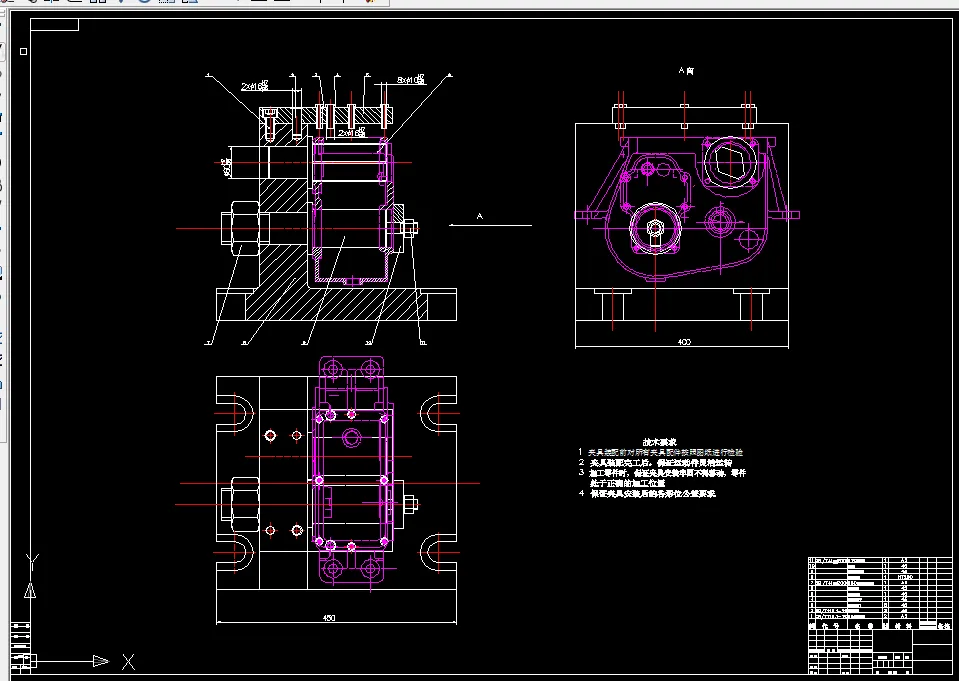
Task: Click technical requirement note number 2
Action: pos(655,463)
